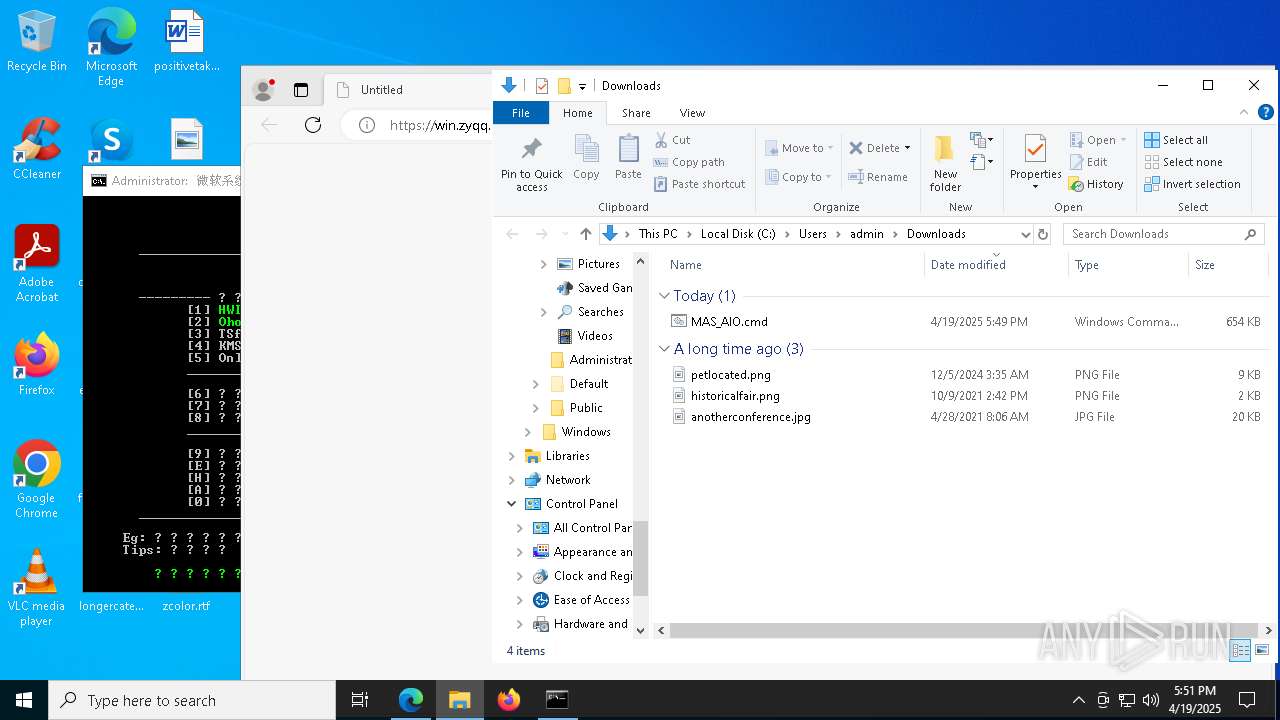
Task: Reload the page in Edge window
Action: [x=313, y=125]
